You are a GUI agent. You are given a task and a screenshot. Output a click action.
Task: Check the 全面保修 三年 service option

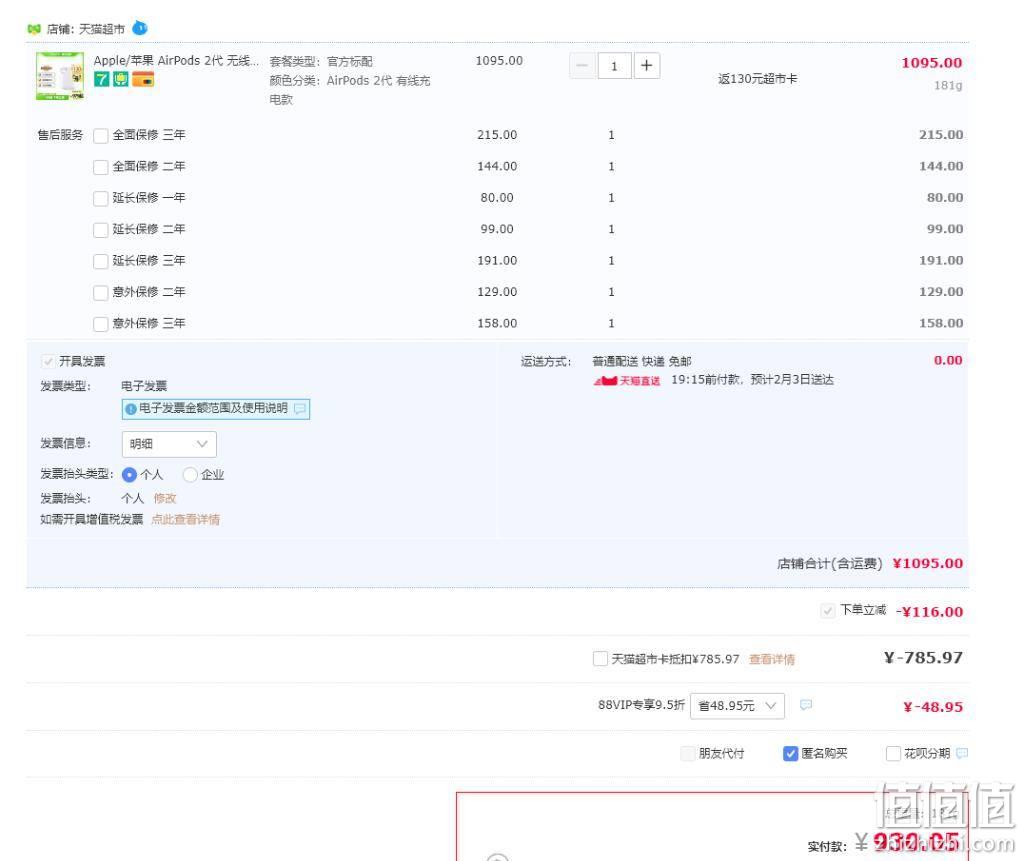[x=101, y=136]
